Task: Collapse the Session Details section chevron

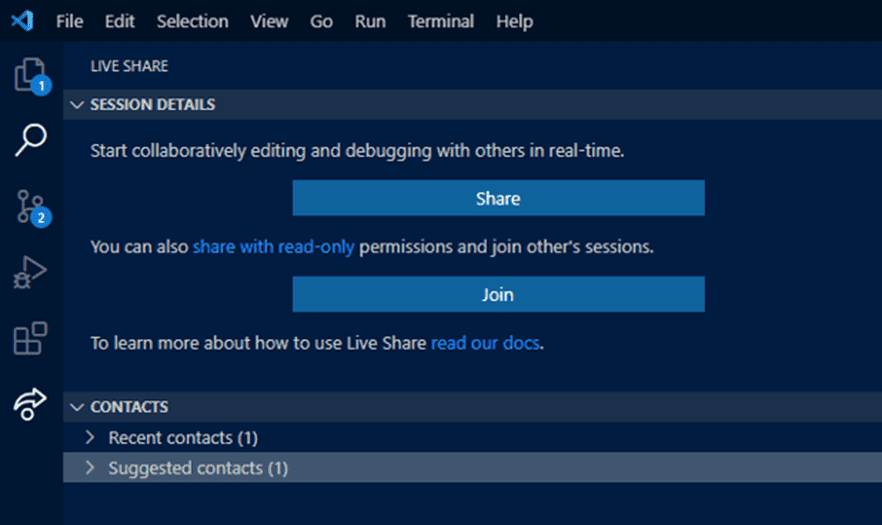Action: coord(77,105)
